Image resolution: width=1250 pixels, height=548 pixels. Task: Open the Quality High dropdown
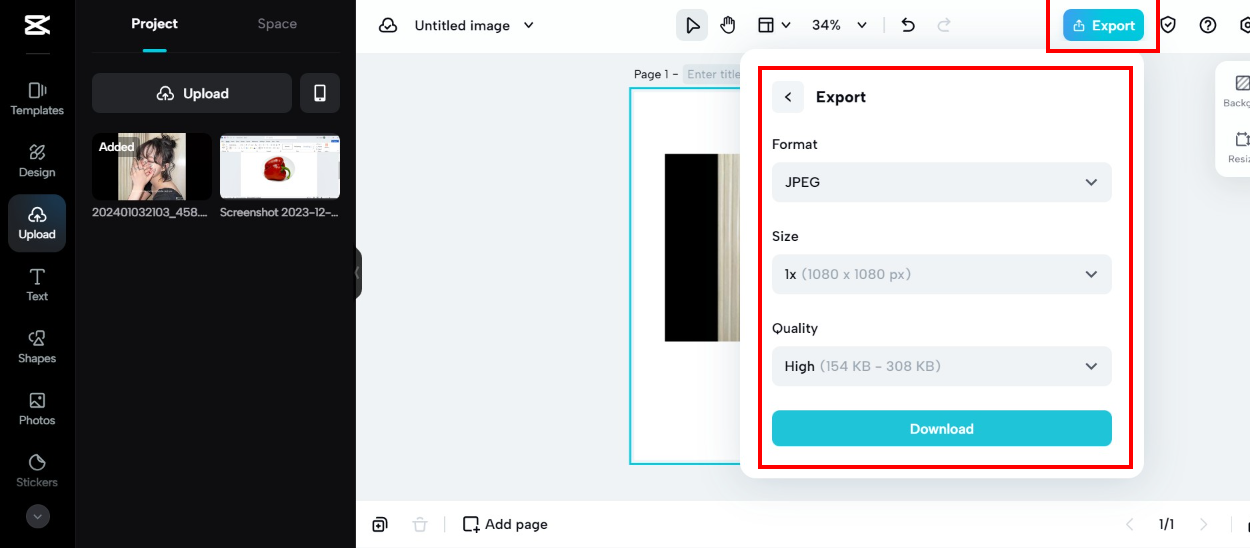coord(942,366)
